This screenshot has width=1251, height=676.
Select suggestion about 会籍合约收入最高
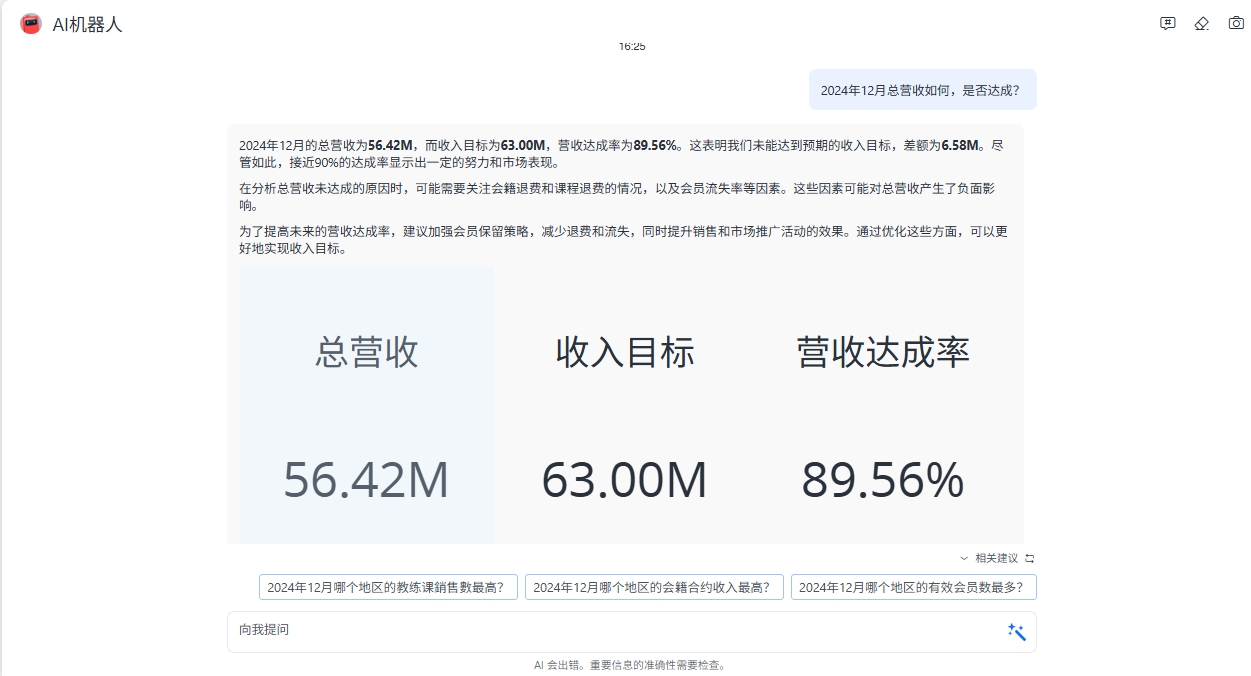[x=654, y=587]
